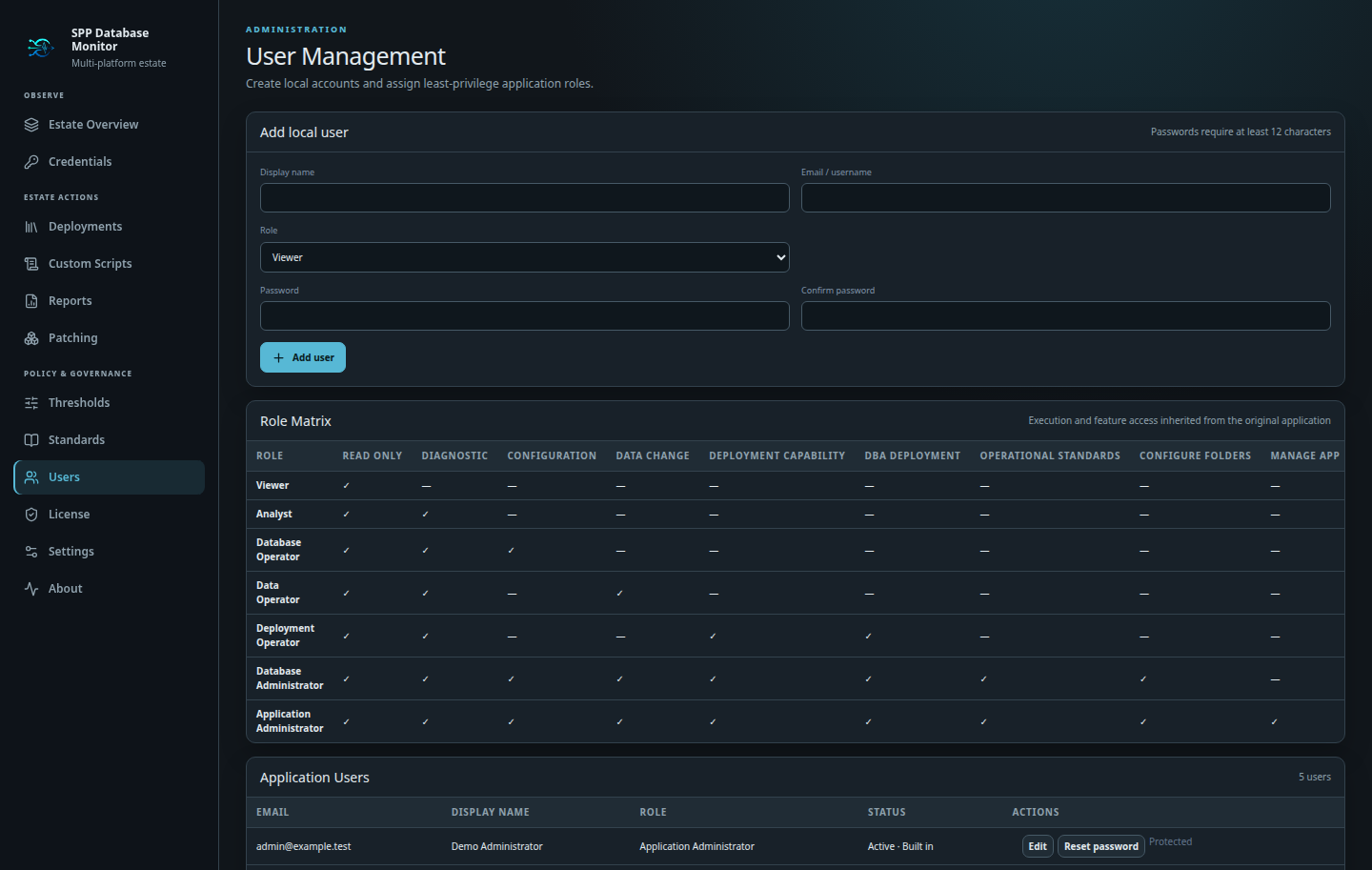The height and width of the screenshot is (870, 1372).
Task: Click the Protected label
Action: tap(1170, 842)
